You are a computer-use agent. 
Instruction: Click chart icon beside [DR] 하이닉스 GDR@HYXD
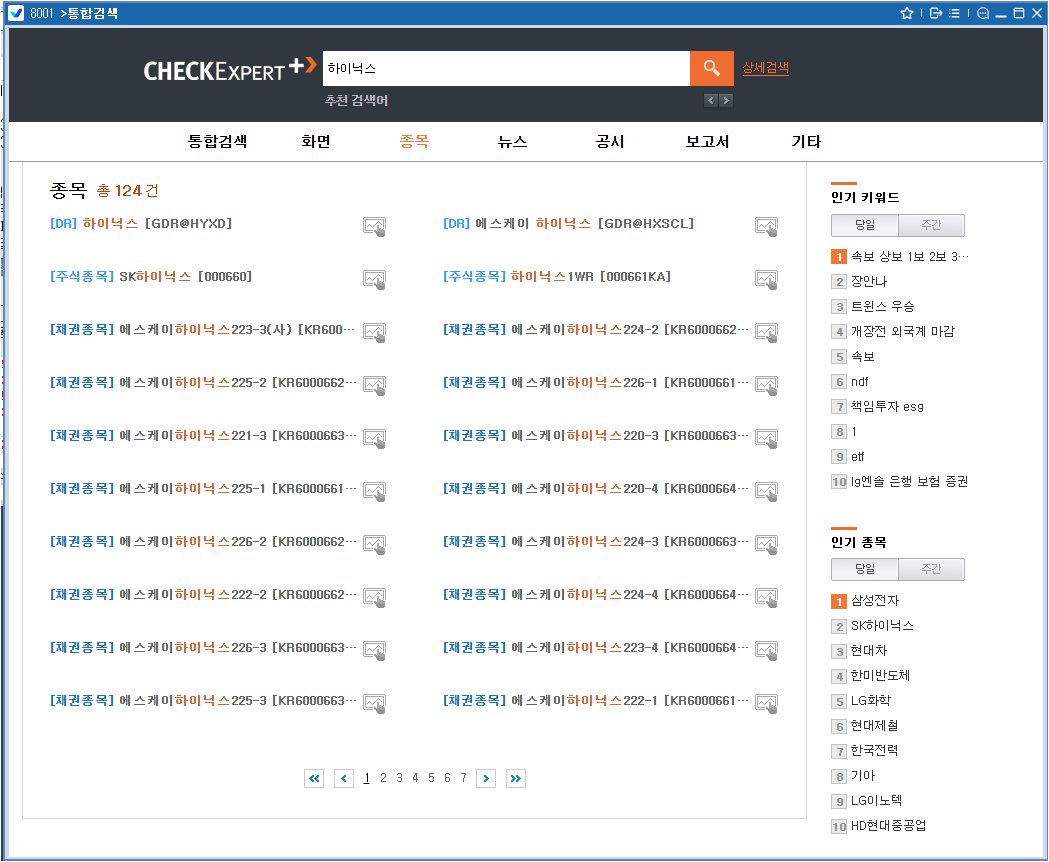click(x=374, y=227)
